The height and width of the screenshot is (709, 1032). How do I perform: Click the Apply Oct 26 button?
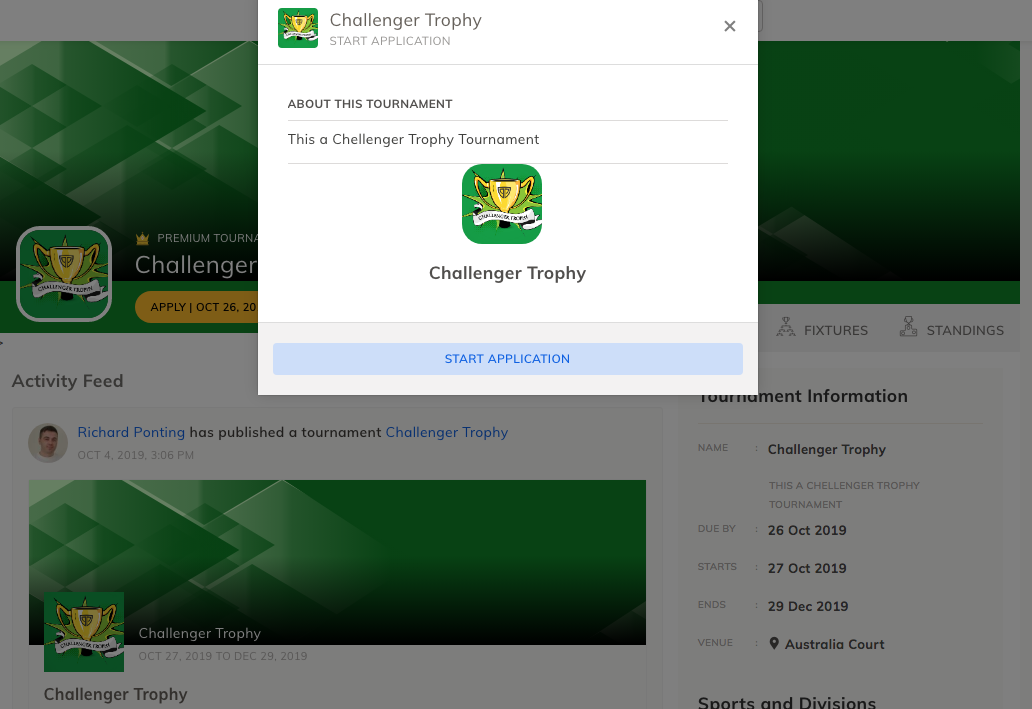pos(197,307)
